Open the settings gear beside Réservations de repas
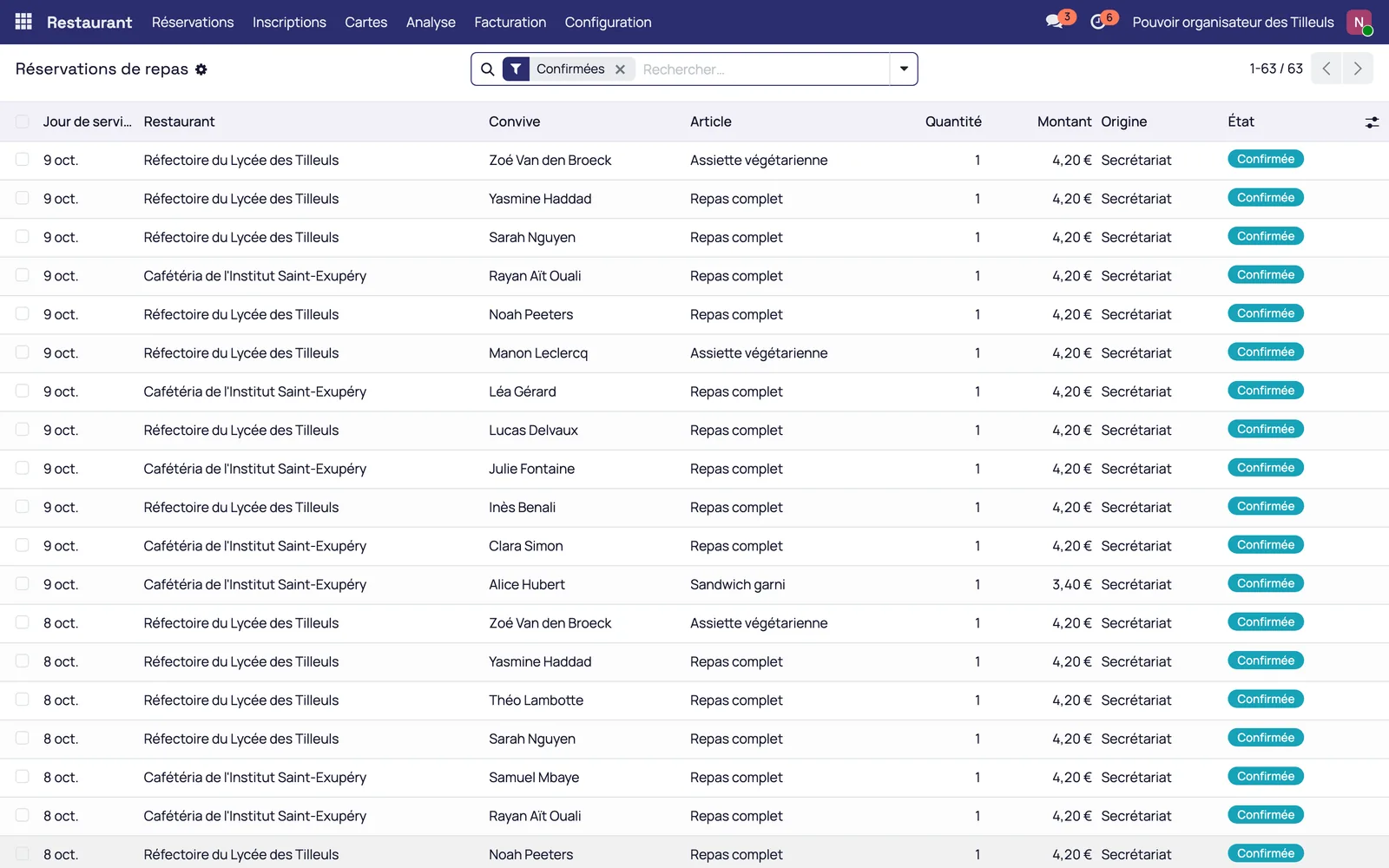 click(201, 69)
